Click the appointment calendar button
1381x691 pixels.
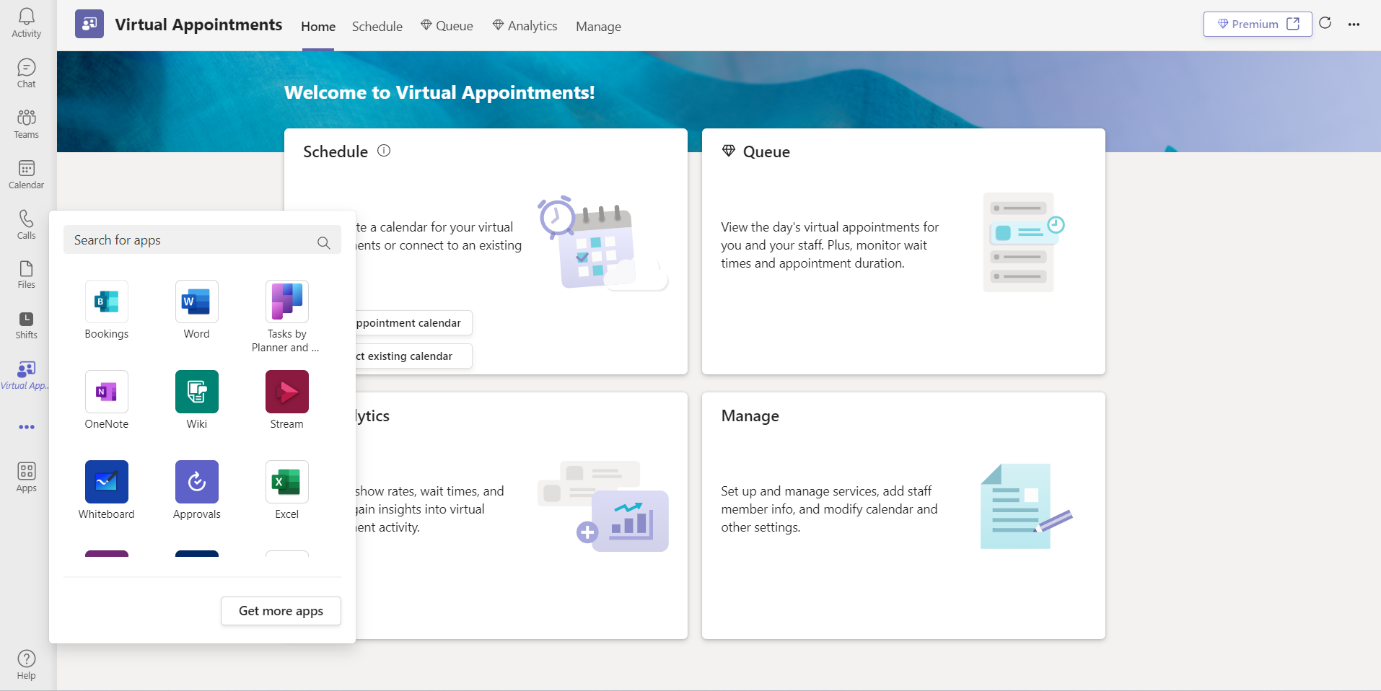412,323
